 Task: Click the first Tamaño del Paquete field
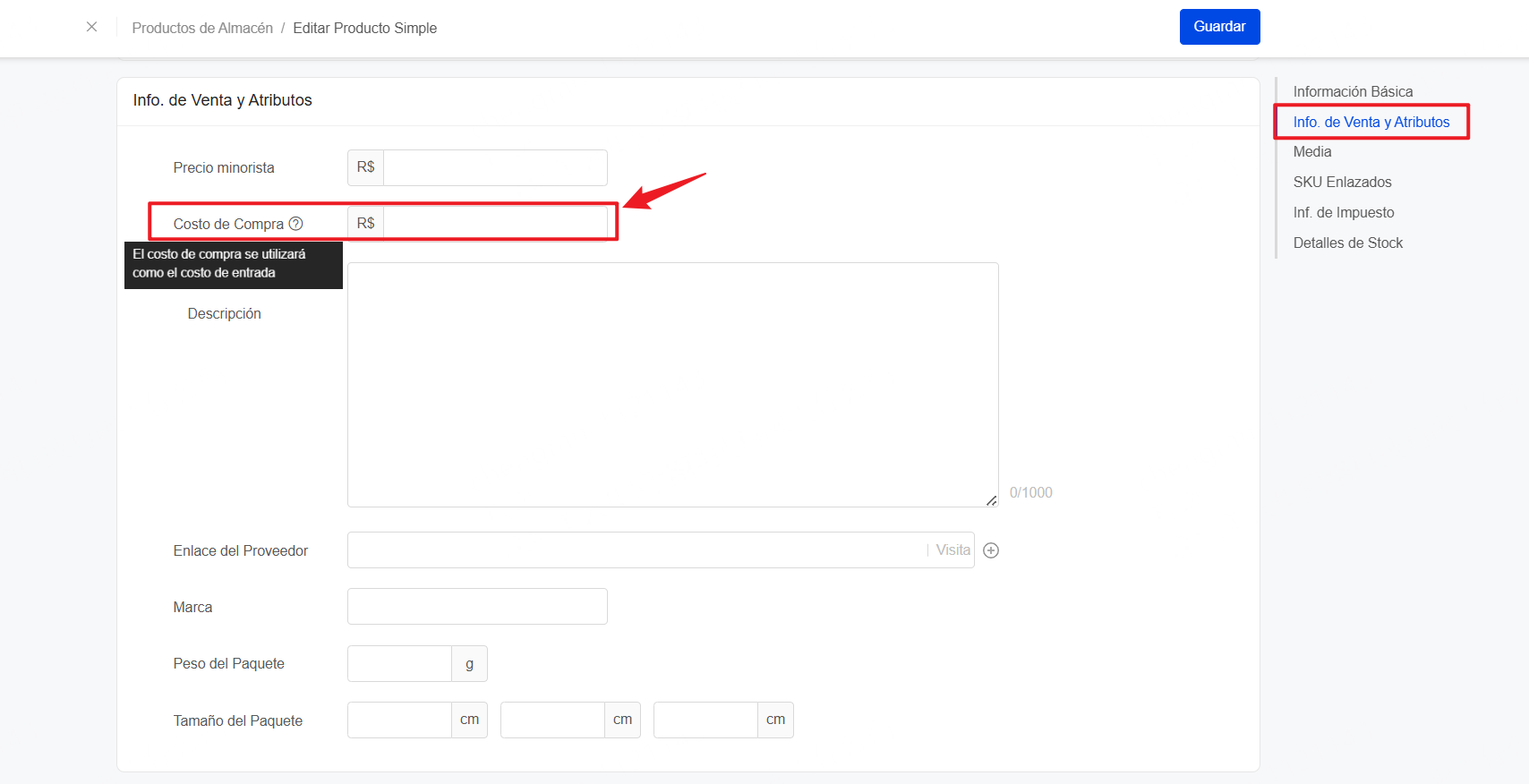[x=399, y=720]
